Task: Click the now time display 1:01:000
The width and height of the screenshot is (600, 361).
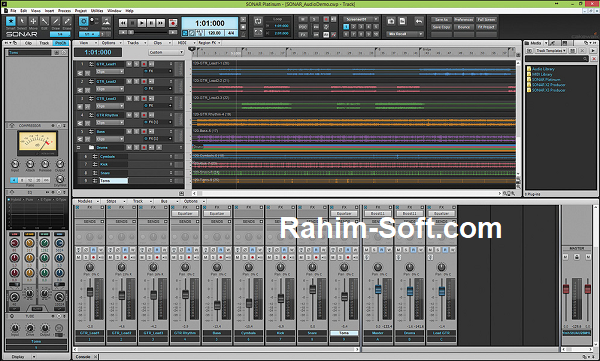Action: tap(210, 23)
